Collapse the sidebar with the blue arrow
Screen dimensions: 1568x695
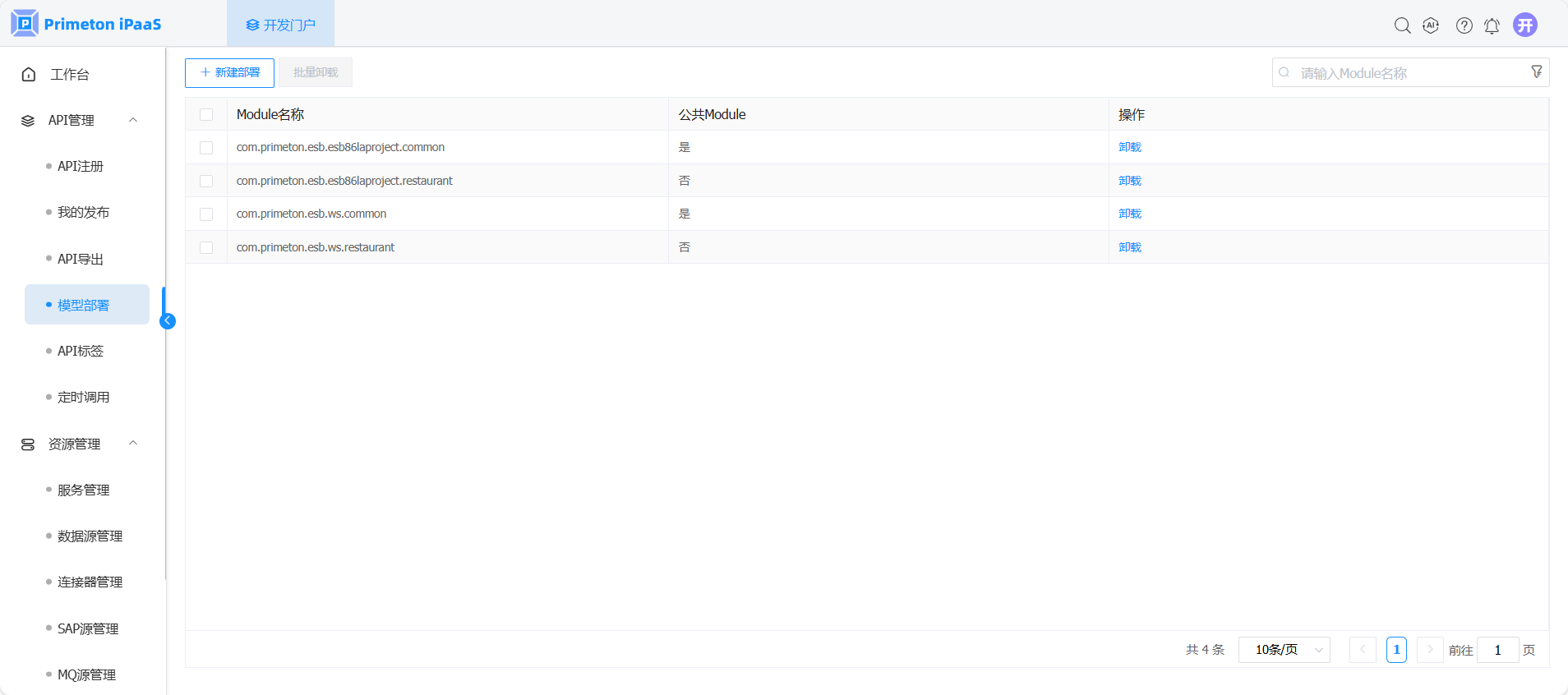tap(168, 321)
